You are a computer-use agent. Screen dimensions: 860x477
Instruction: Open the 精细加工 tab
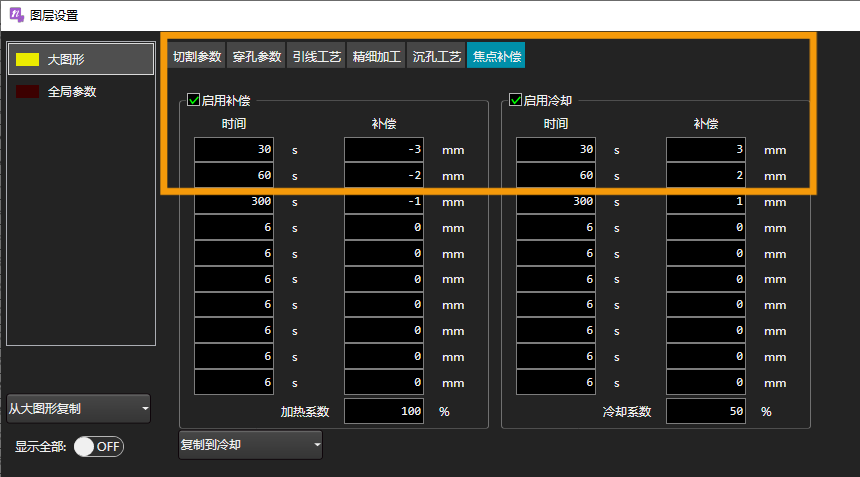point(376,57)
